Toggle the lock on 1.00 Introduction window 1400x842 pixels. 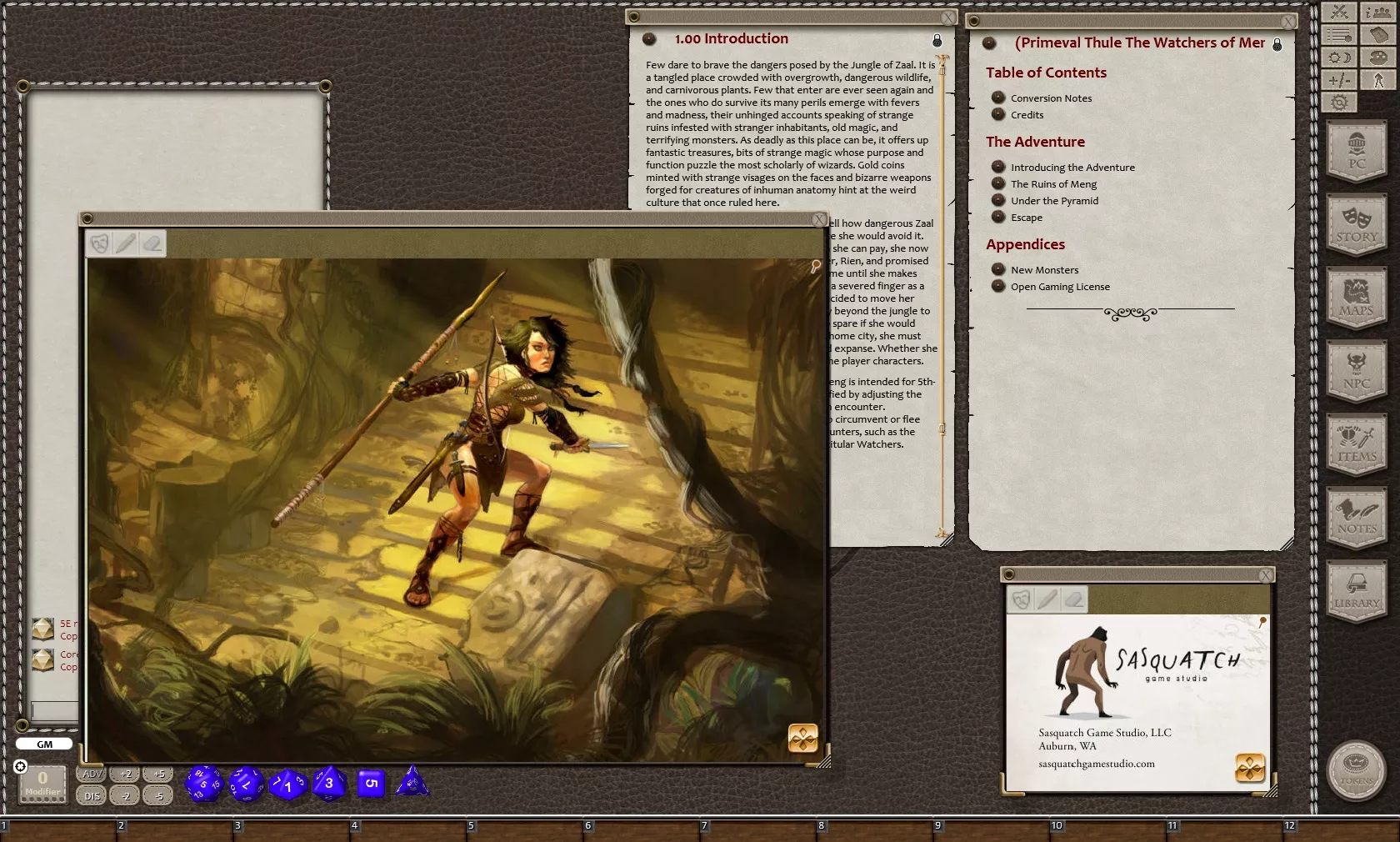(937, 41)
